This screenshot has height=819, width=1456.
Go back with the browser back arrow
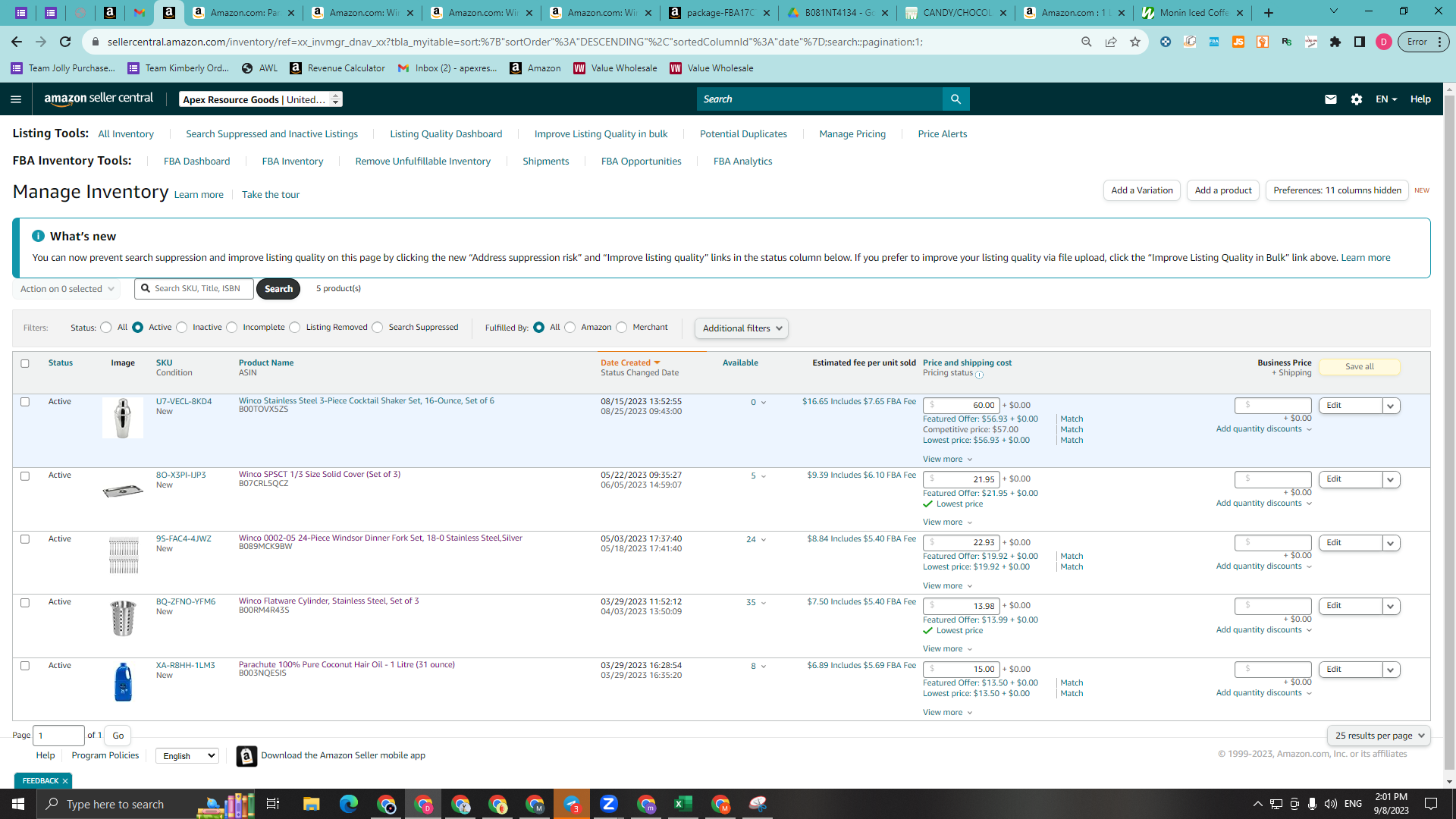[17, 42]
